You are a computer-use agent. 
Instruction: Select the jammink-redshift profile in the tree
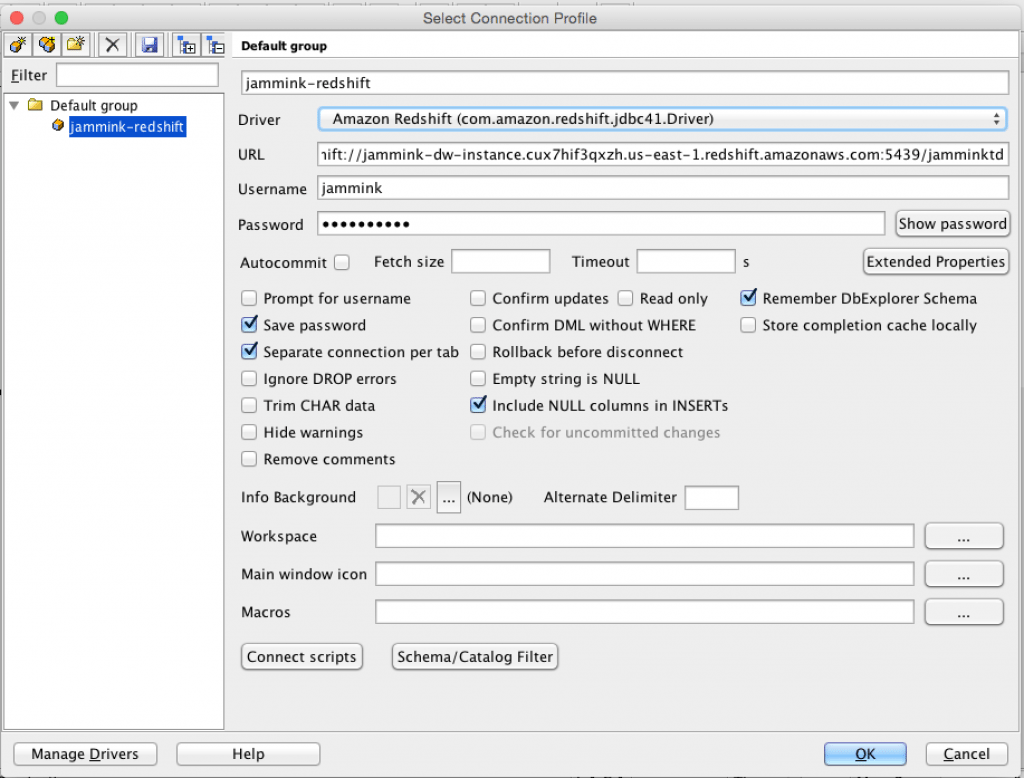click(127, 126)
